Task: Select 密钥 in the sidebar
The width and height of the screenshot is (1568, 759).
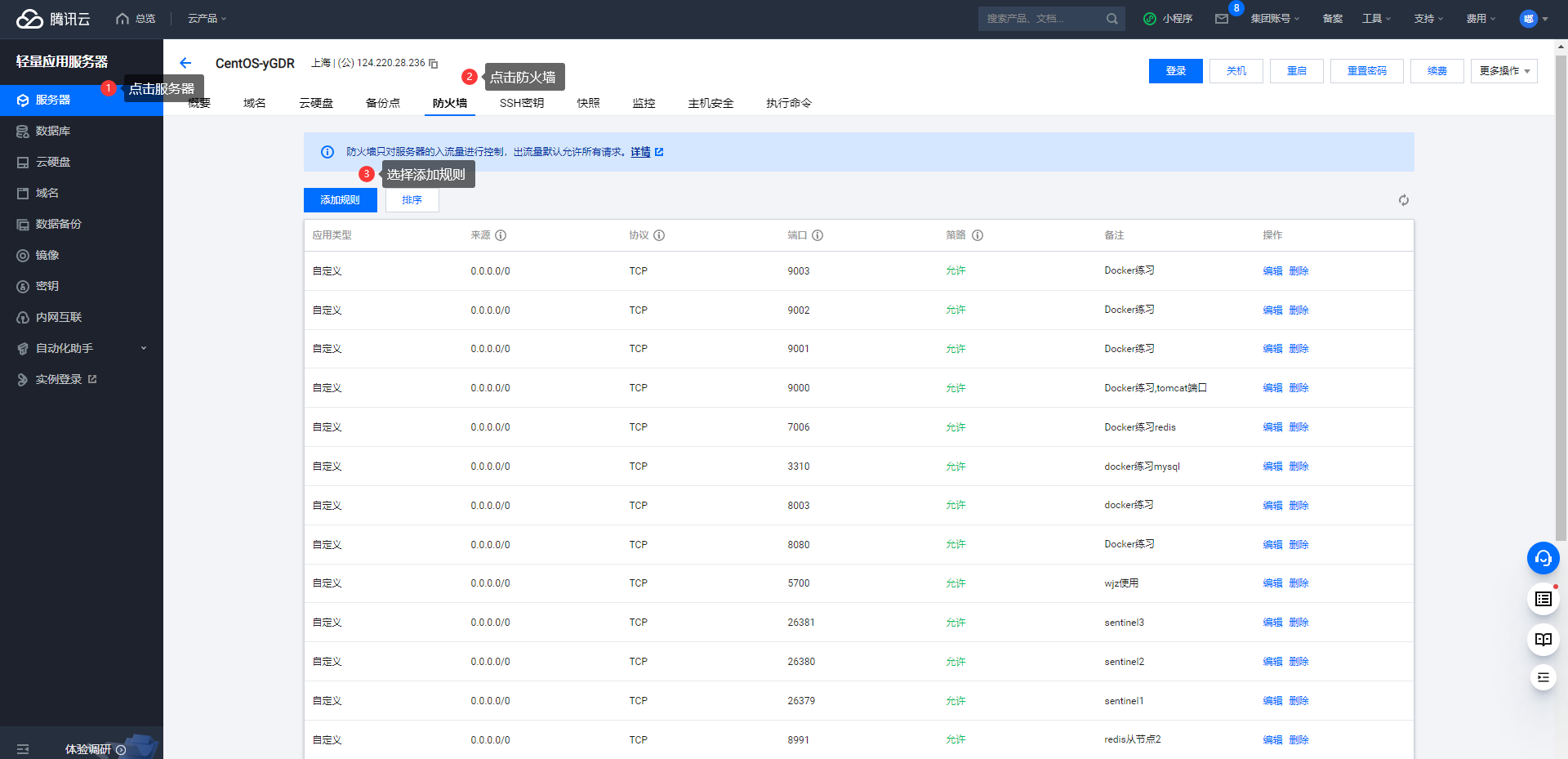Action: pos(82,286)
